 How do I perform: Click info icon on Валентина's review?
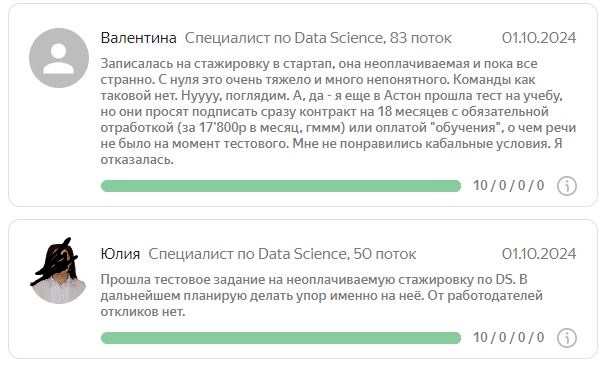coord(566,186)
